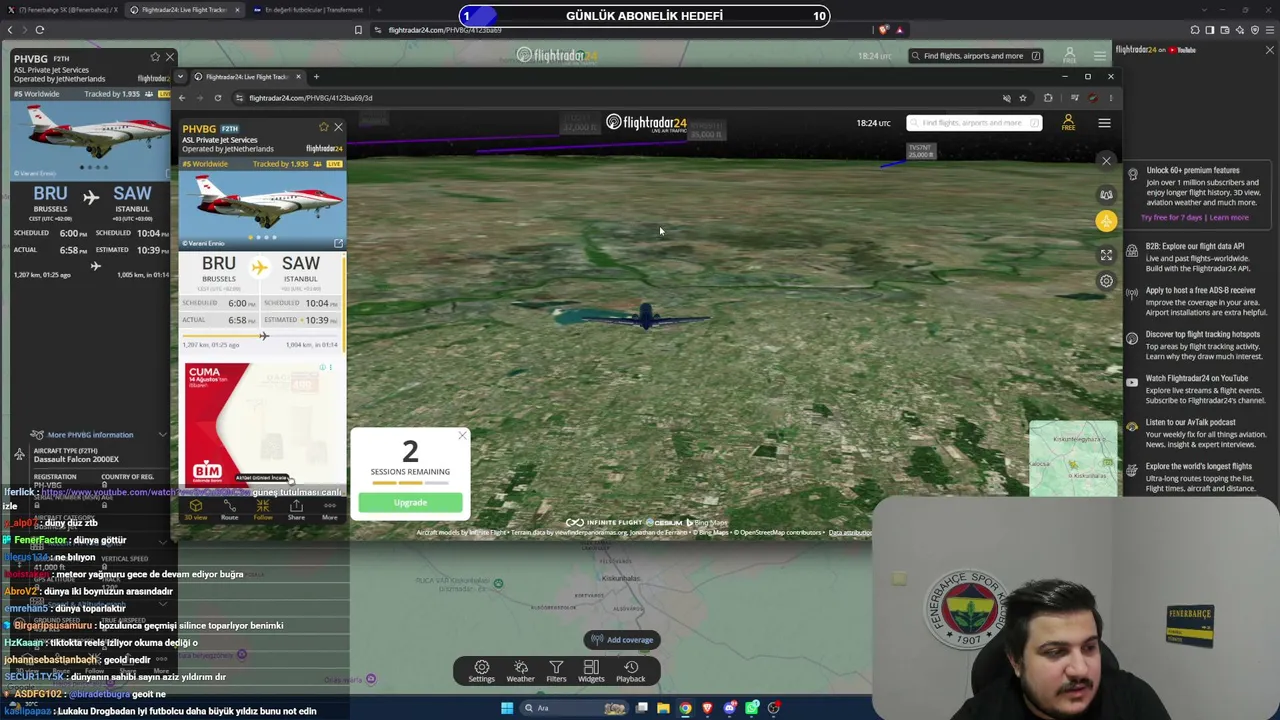Screen dimensions: 1280x720
Task: Focus the front window flight search field
Action: 974,123
